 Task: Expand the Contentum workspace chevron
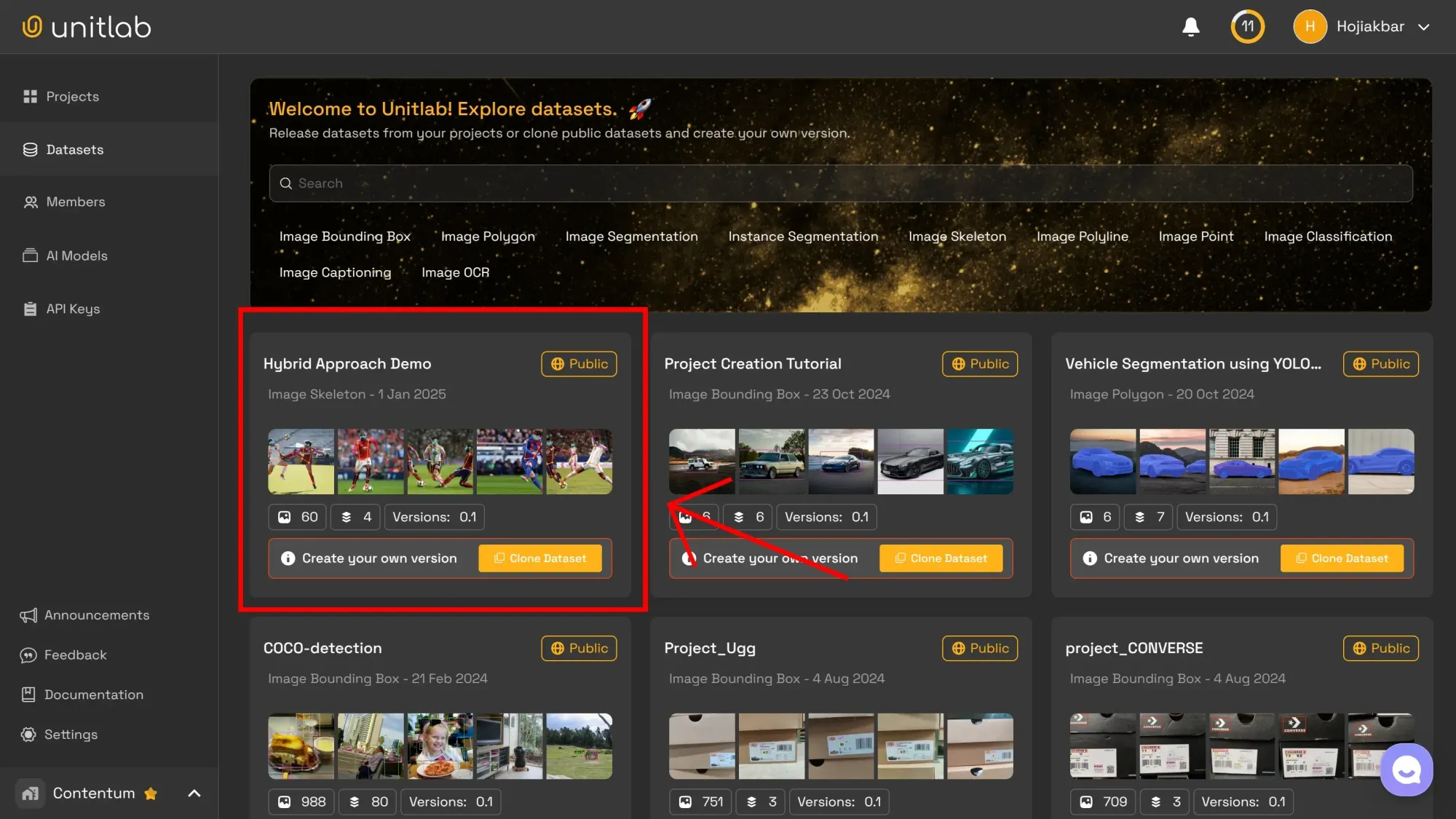pos(194,794)
